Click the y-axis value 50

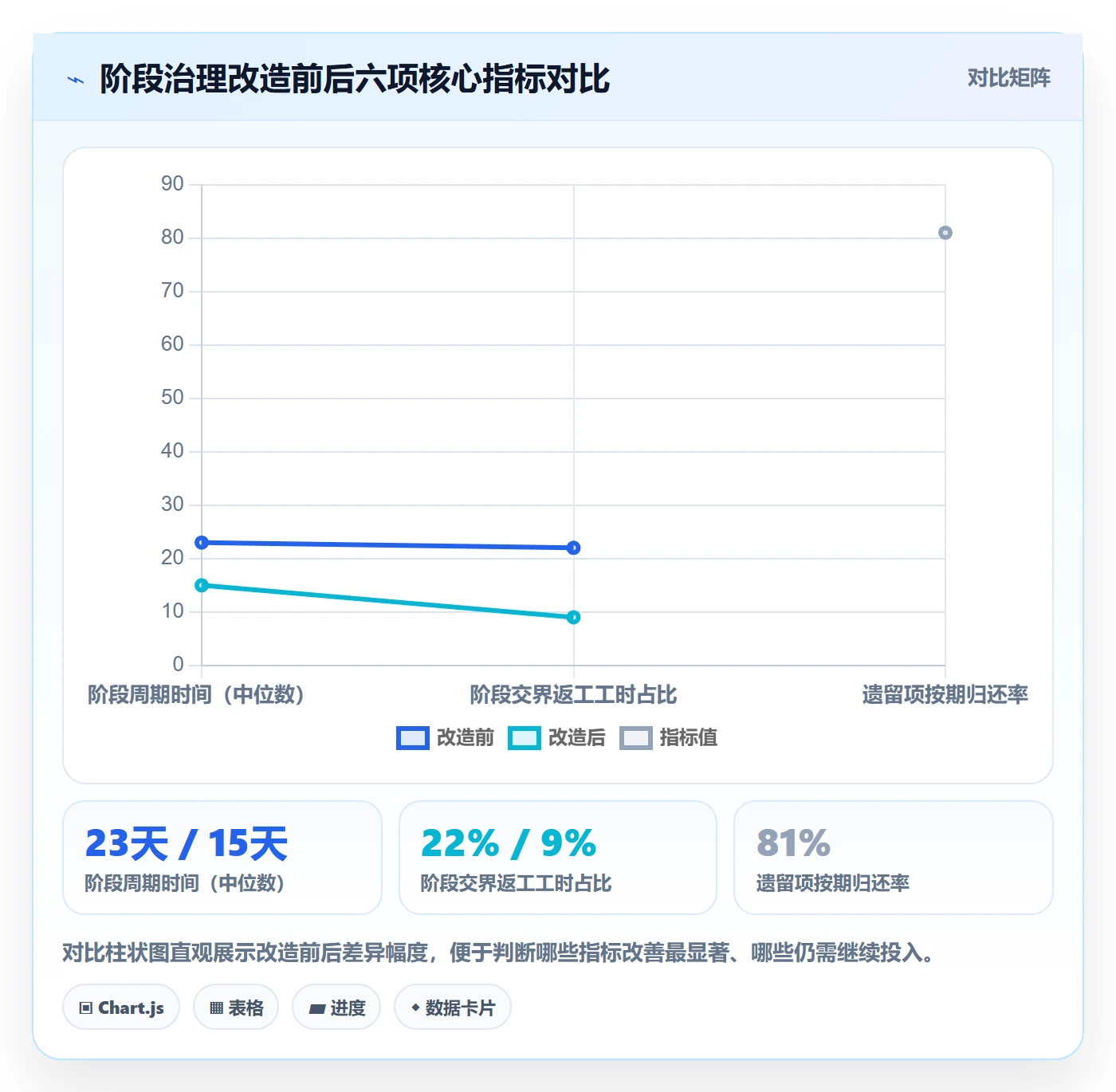[x=172, y=398]
